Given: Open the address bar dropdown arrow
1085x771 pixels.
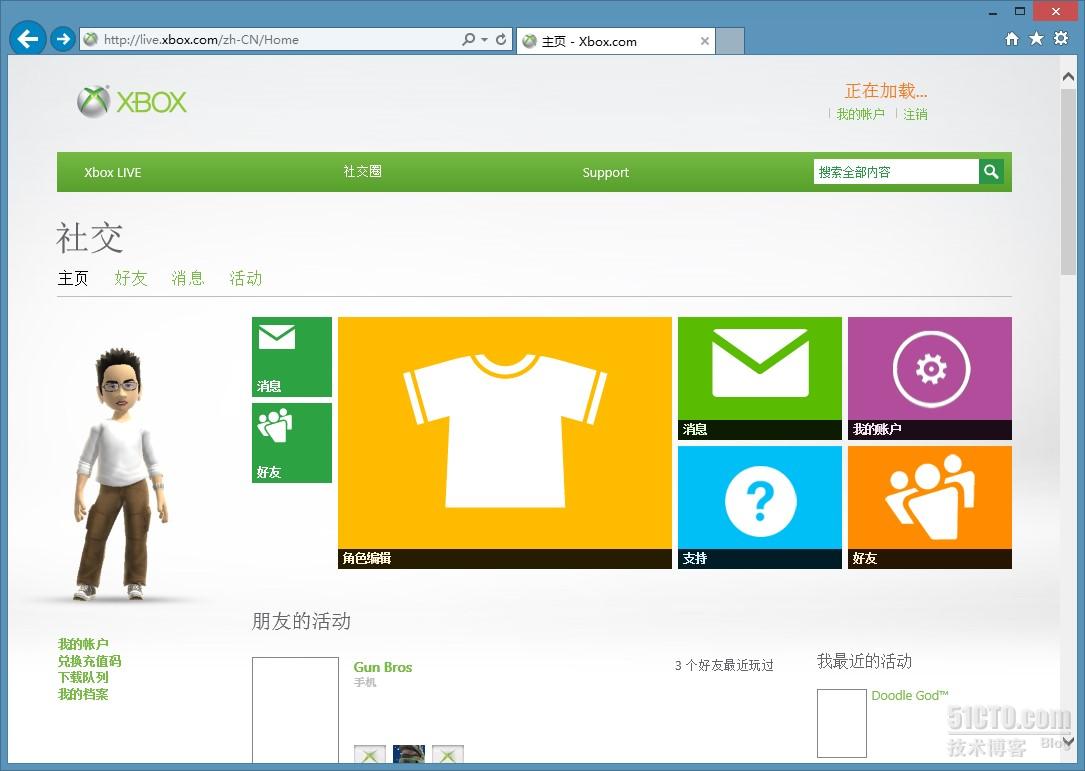Looking at the screenshot, I should [484, 40].
